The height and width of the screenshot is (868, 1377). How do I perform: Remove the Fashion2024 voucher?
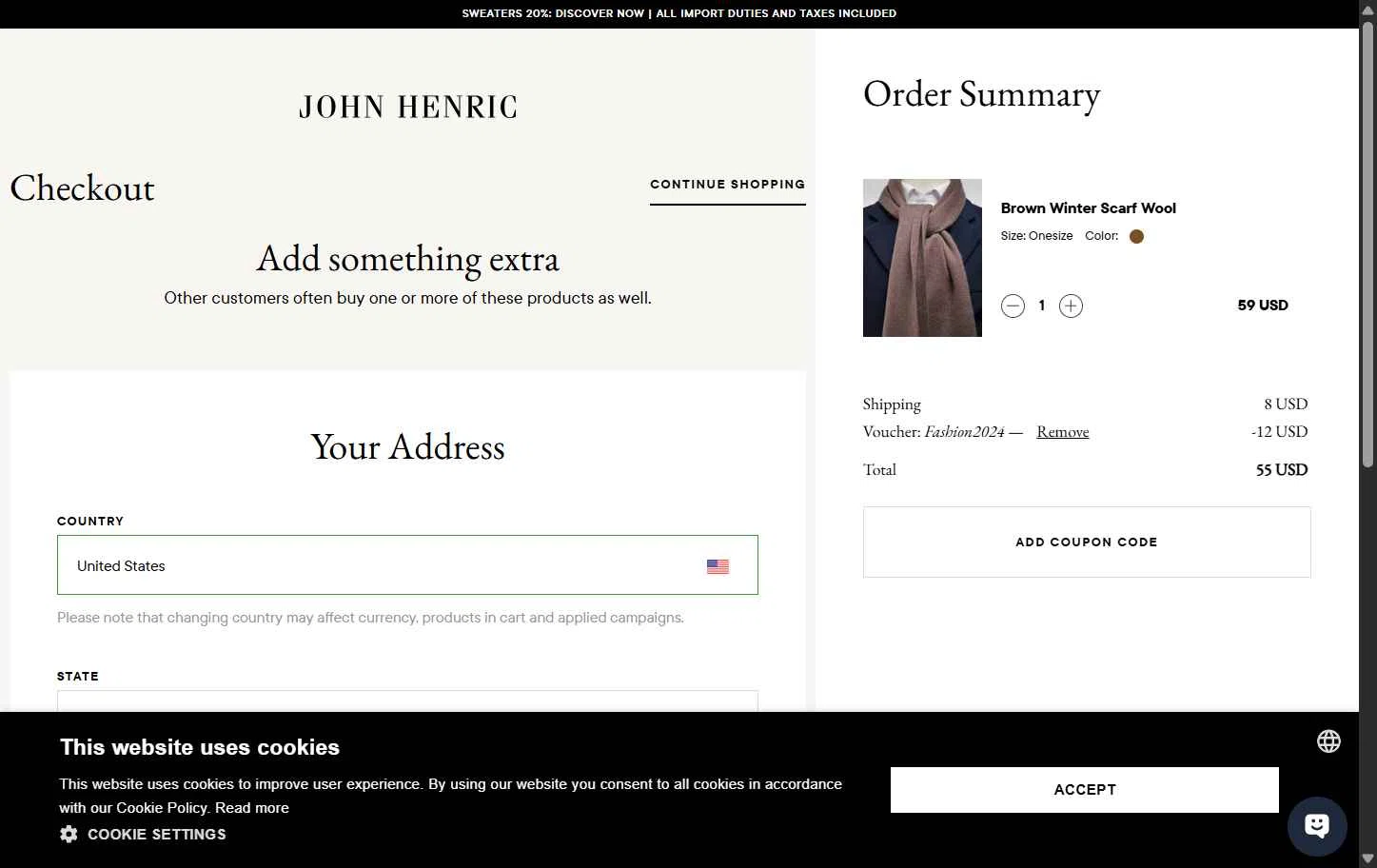point(1062,432)
